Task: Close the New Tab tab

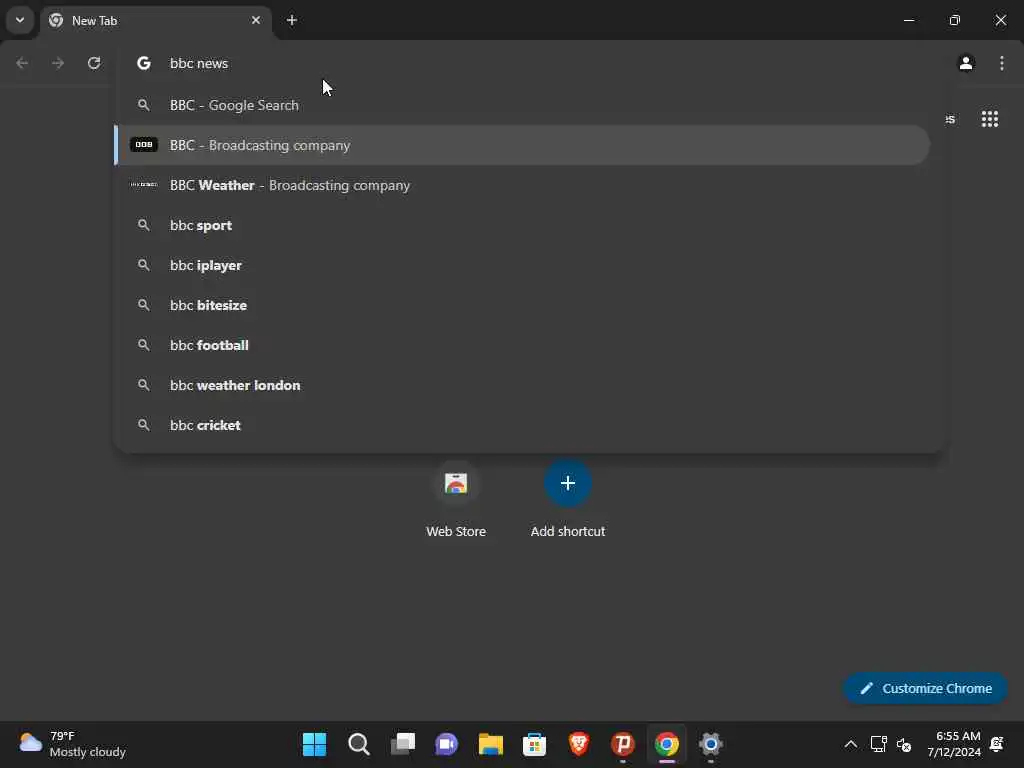Action: point(256,20)
